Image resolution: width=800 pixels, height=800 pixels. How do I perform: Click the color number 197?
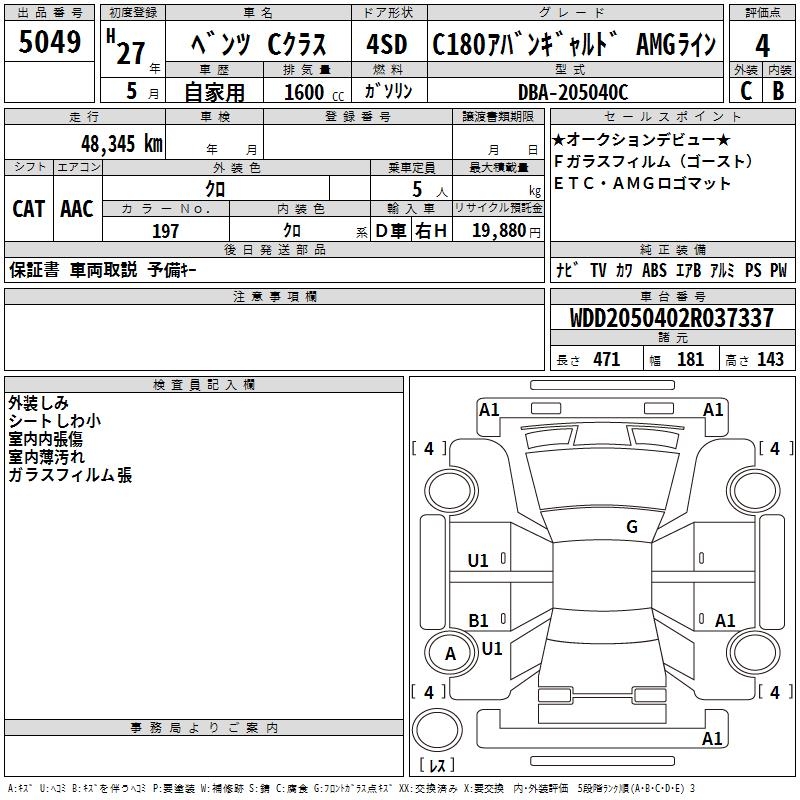pos(165,231)
